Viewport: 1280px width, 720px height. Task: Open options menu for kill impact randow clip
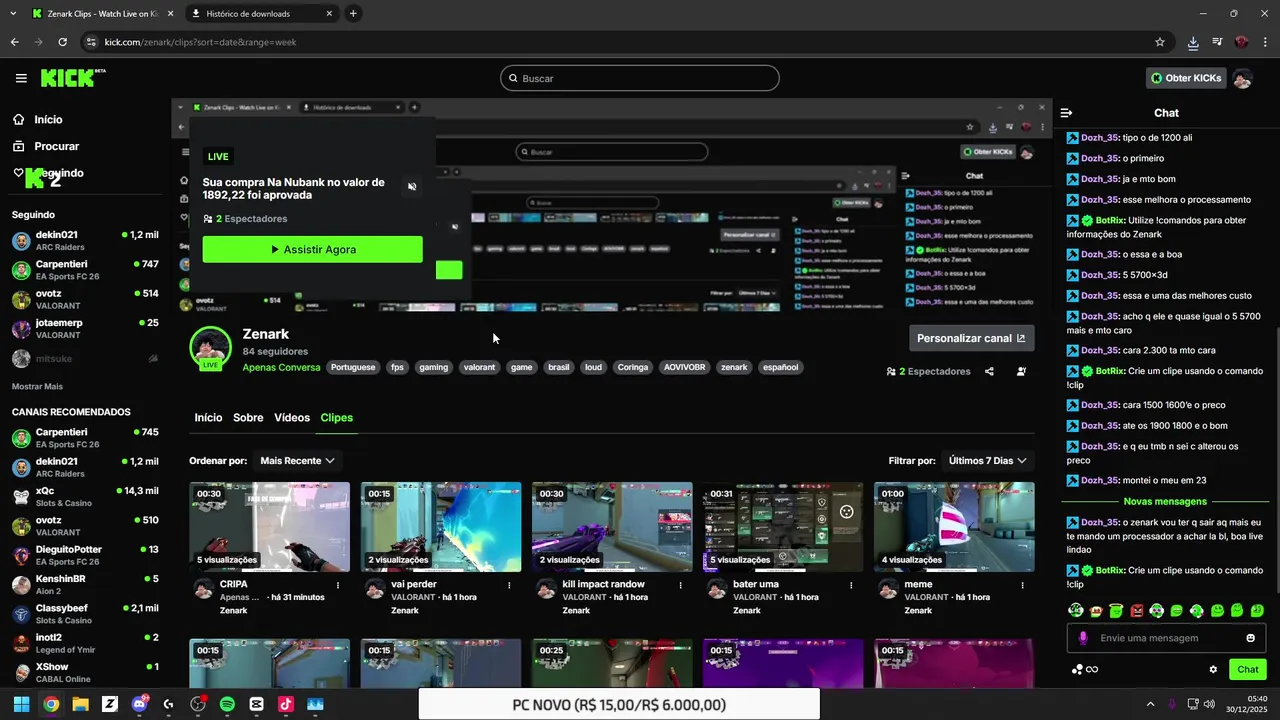pyautogui.click(x=680, y=585)
